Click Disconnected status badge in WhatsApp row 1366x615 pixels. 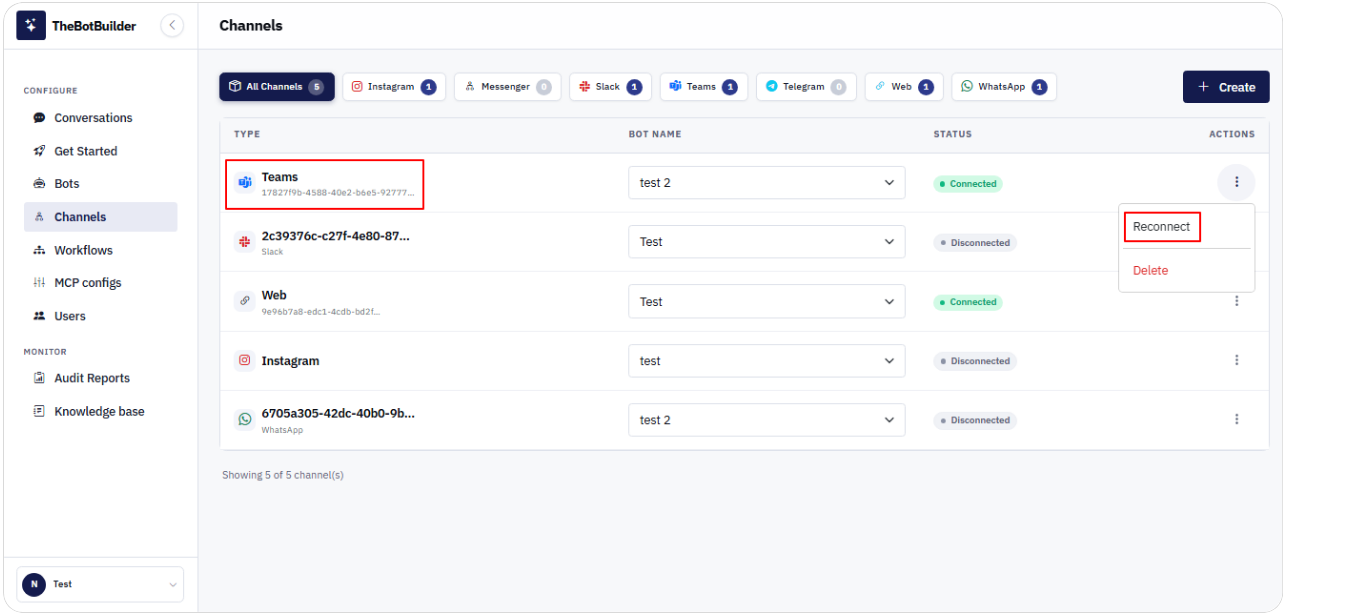pos(975,420)
